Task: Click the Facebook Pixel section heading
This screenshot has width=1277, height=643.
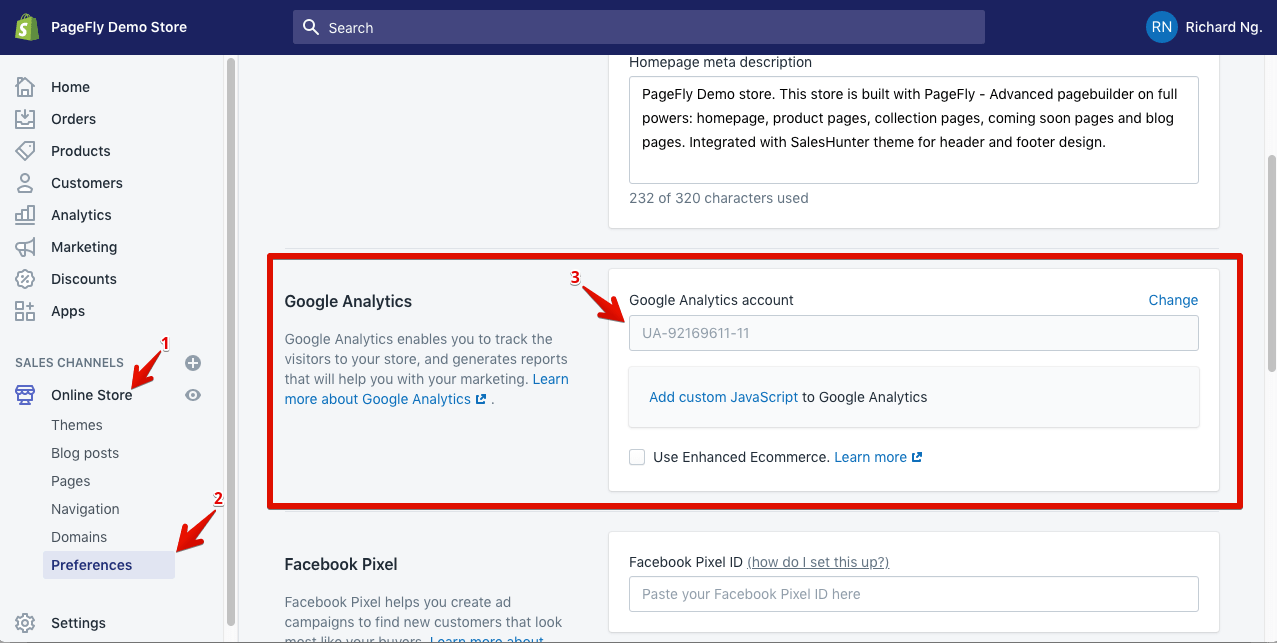Action: tap(341, 564)
